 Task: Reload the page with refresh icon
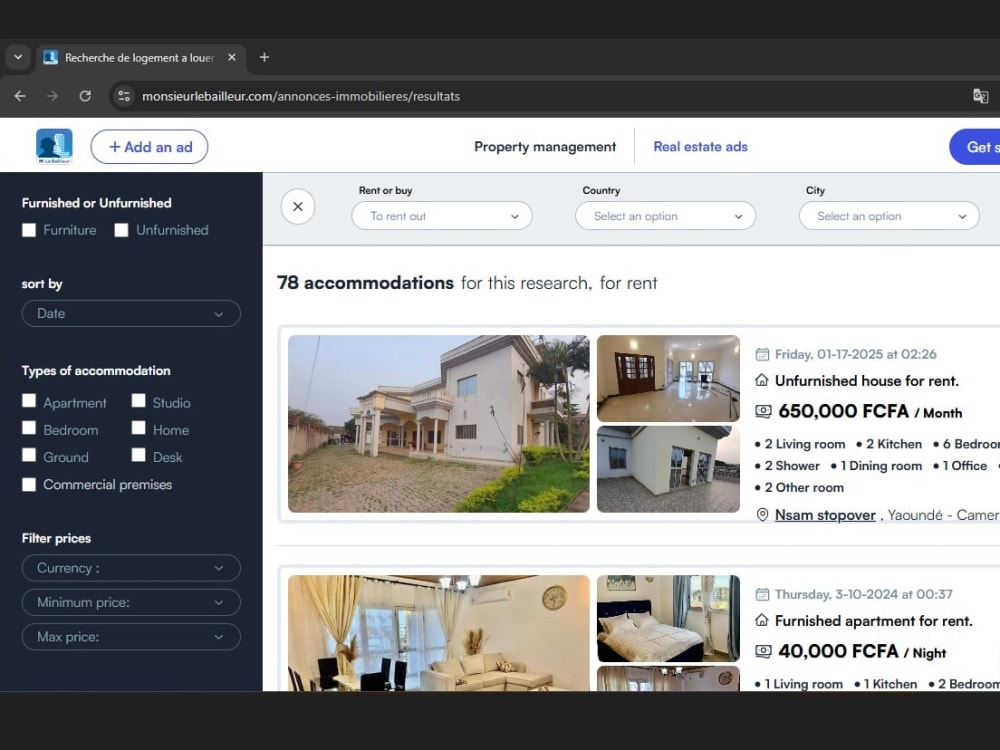[x=85, y=96]
